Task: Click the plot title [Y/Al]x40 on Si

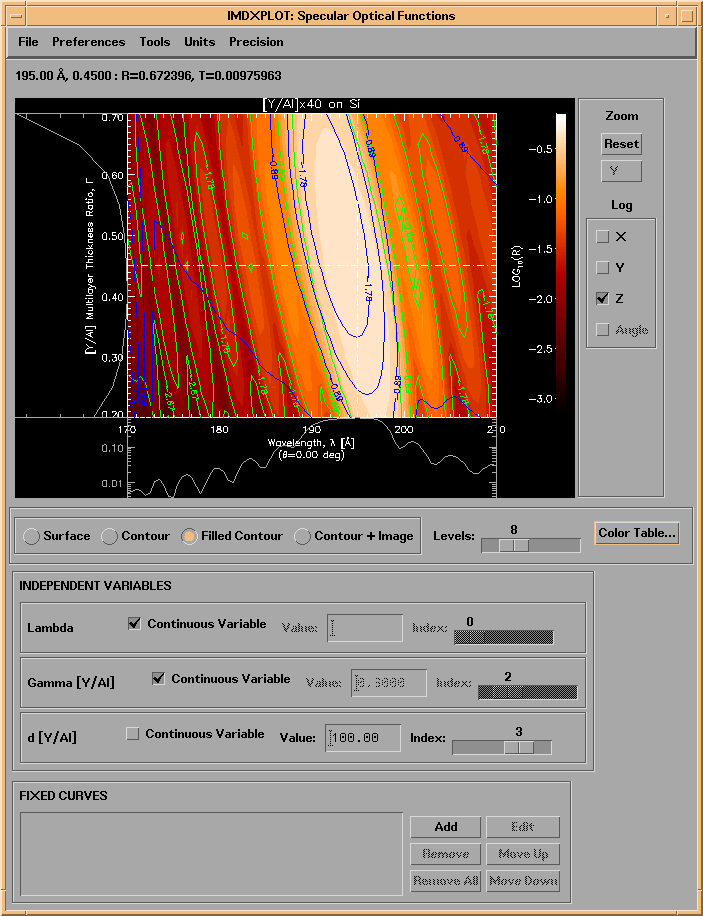Action: [x=311, y=105]
